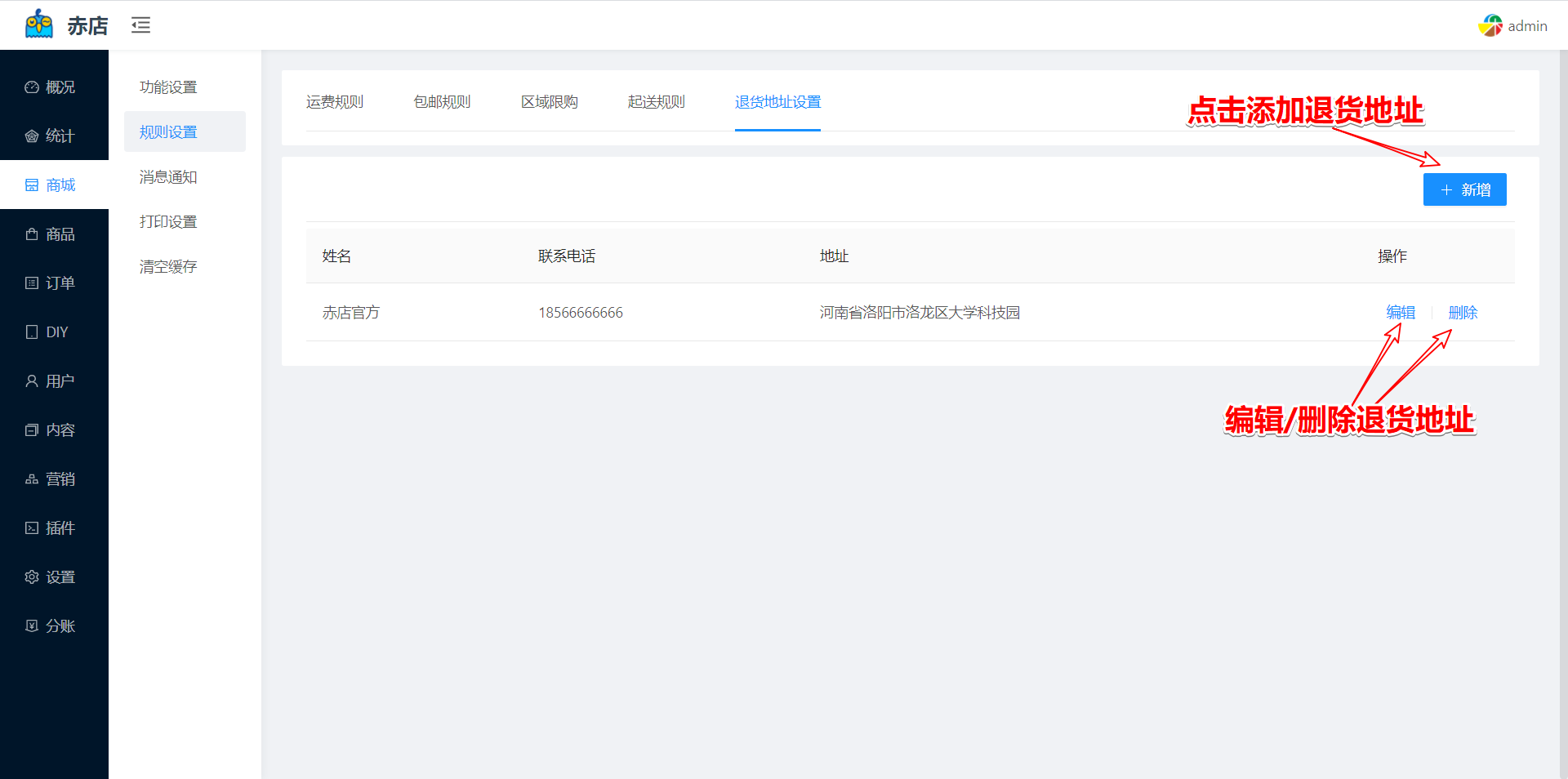Select the 退货地址设置 tab

pos(777,102)
